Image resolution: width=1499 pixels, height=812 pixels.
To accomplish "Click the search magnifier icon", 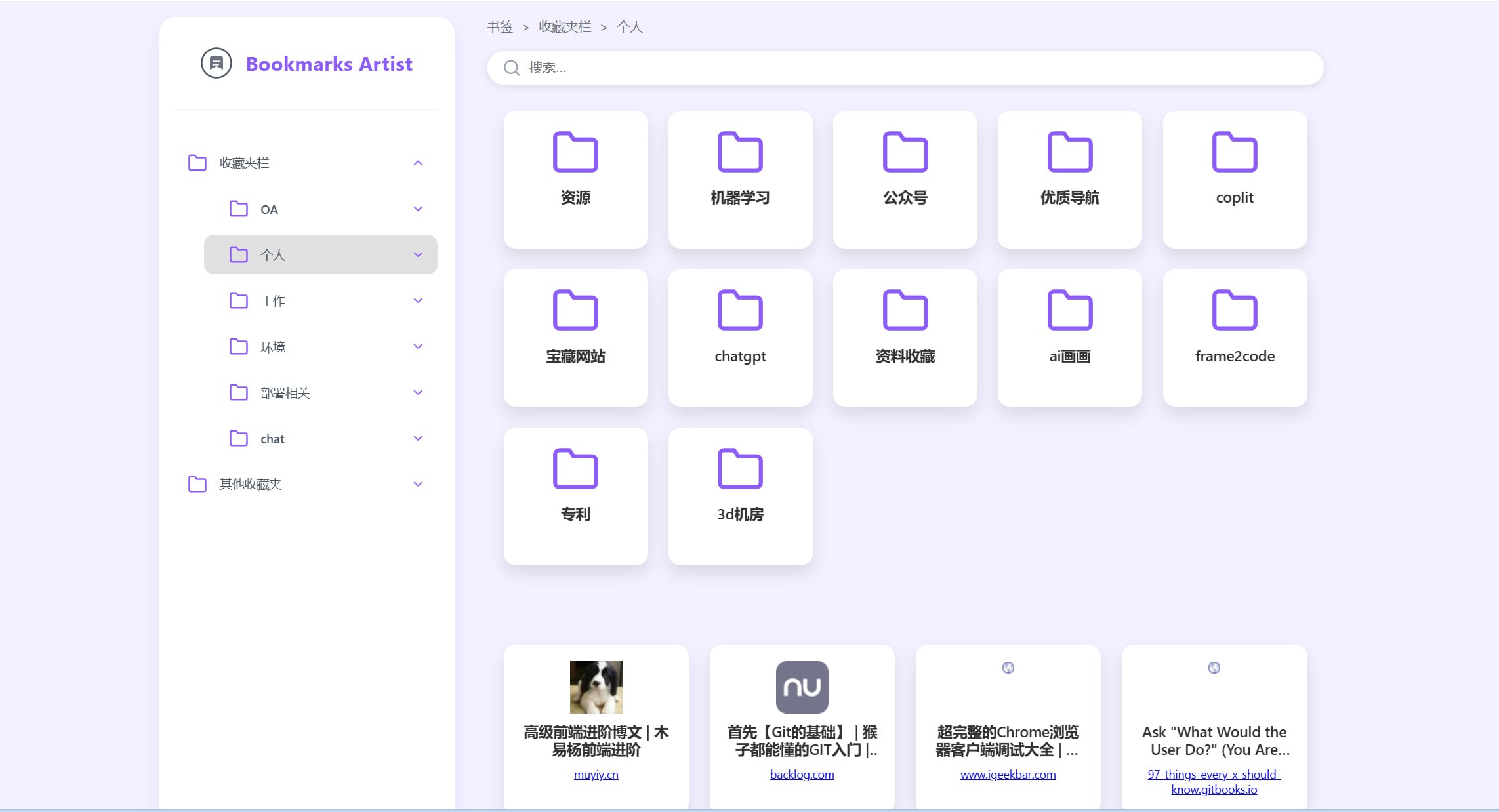I will (512, 68).
